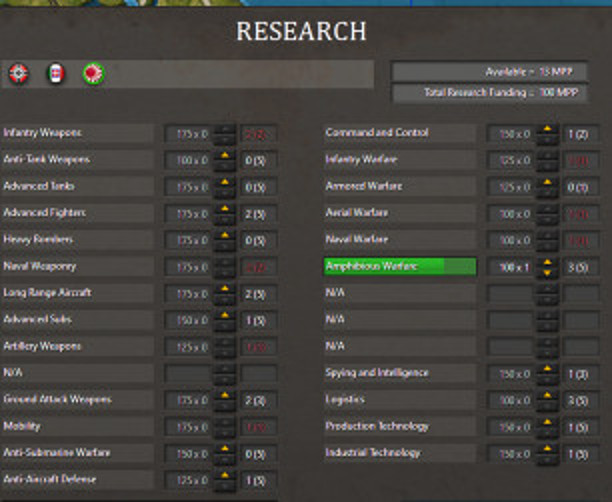Click the Logistics research label

tap(345, 399)
